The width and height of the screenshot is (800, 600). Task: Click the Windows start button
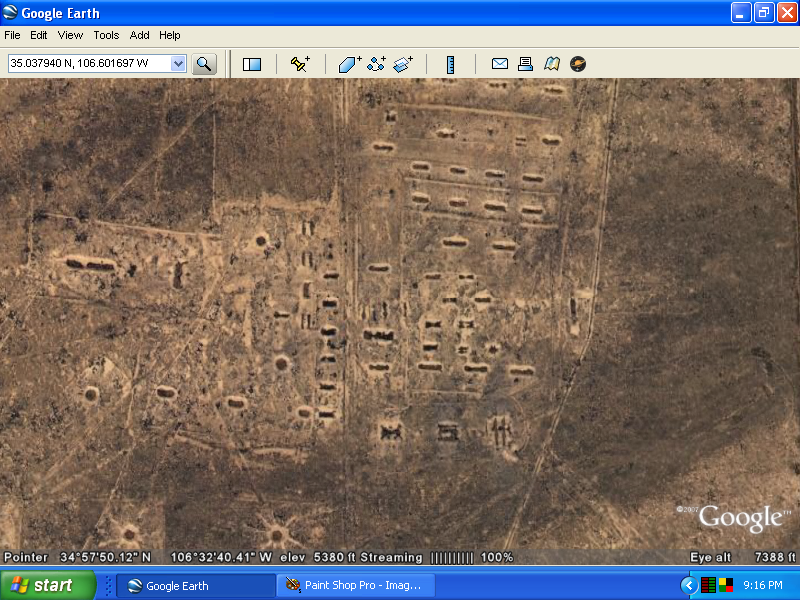[47, 585]
